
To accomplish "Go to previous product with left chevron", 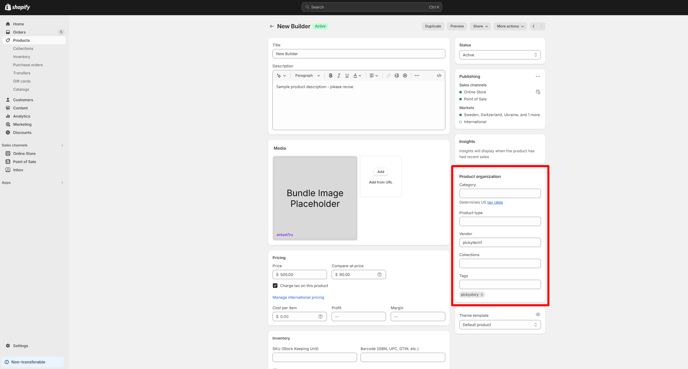I will click(x=534, y=26).
